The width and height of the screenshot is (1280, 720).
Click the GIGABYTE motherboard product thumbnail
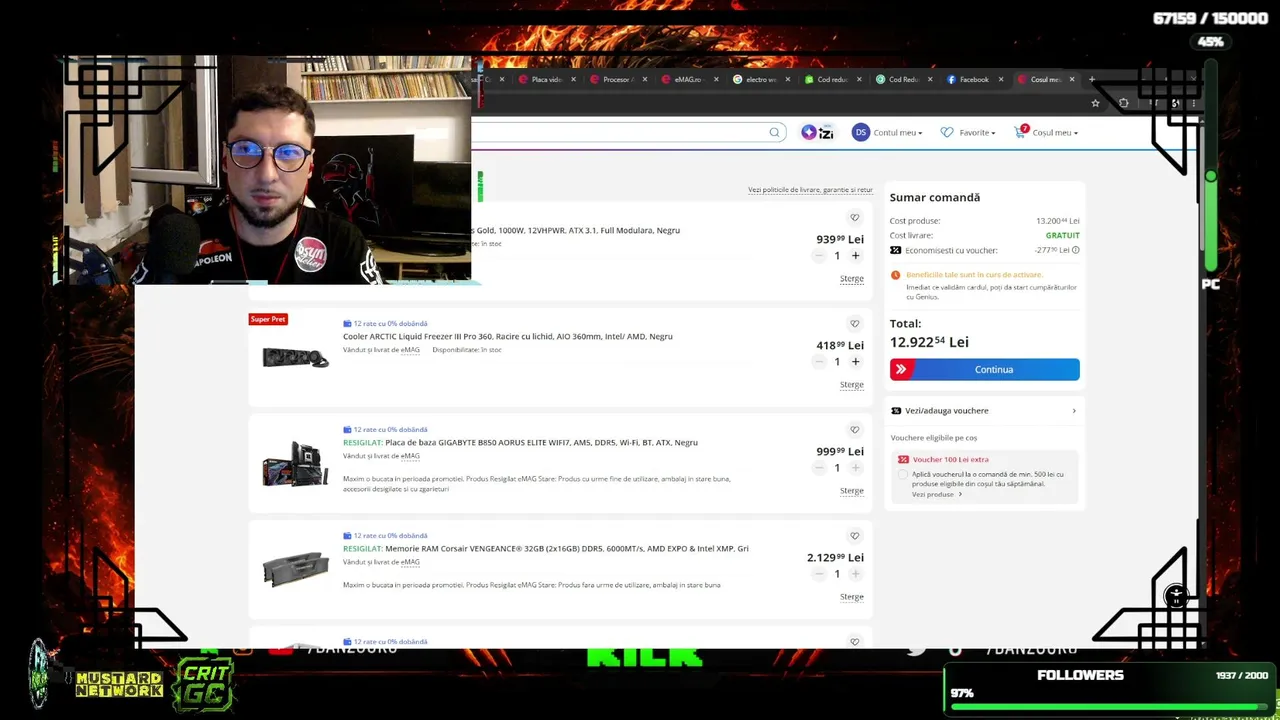[x=295, y=463]
